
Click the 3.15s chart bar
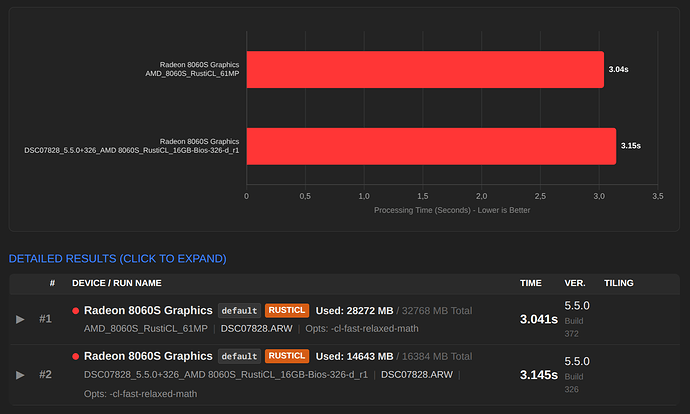[431, 147]
